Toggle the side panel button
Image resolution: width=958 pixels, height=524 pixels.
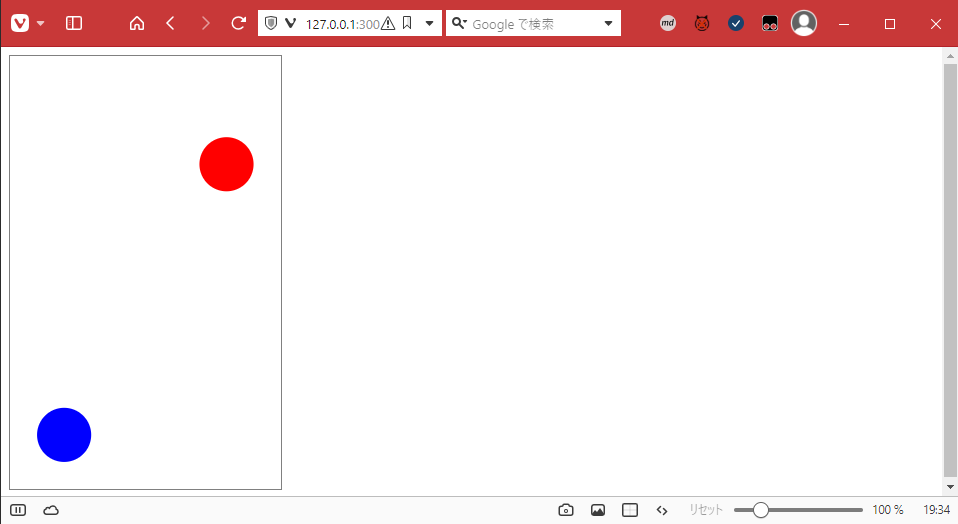(74, 24)
